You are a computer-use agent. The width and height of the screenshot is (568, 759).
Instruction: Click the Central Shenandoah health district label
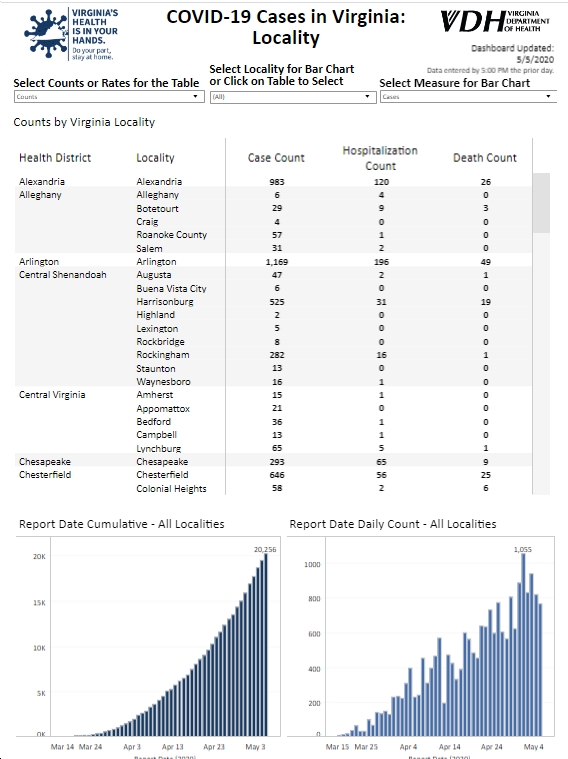click(x=62, y=275)
